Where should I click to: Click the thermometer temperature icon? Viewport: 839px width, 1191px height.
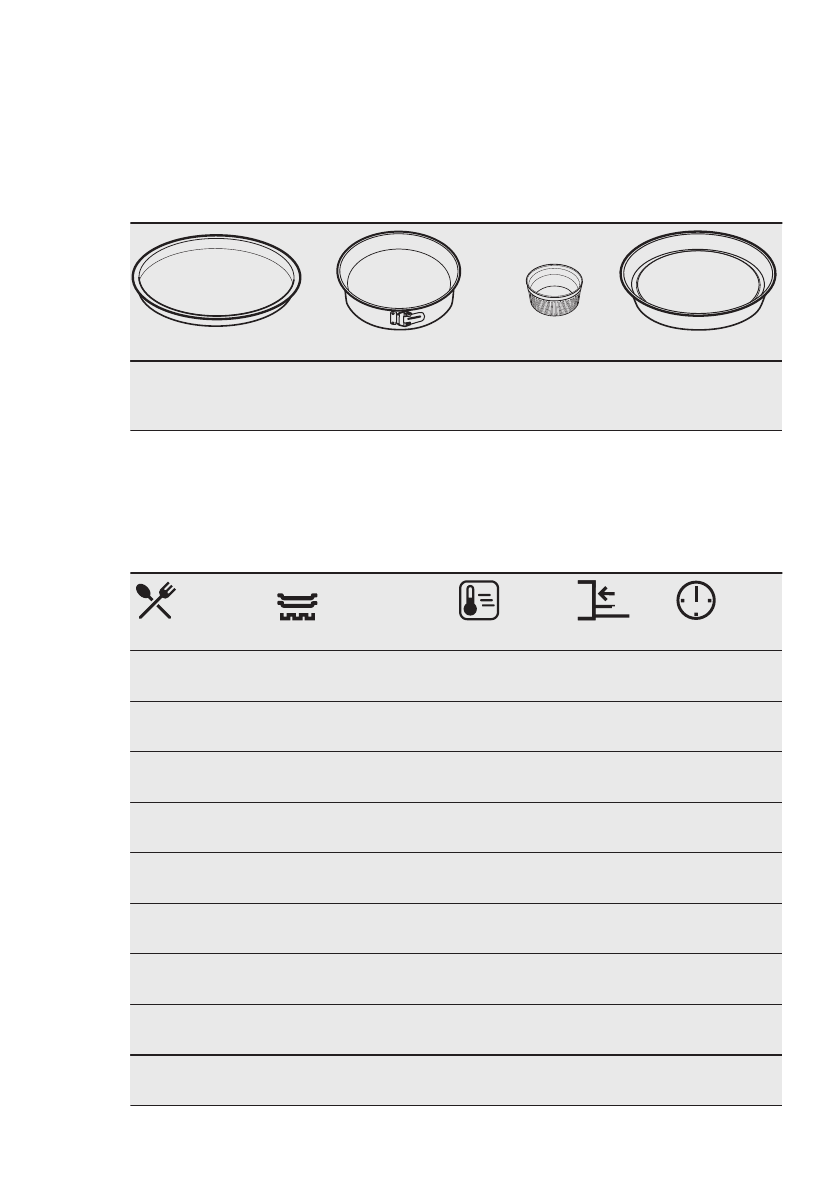coord(479,600)
